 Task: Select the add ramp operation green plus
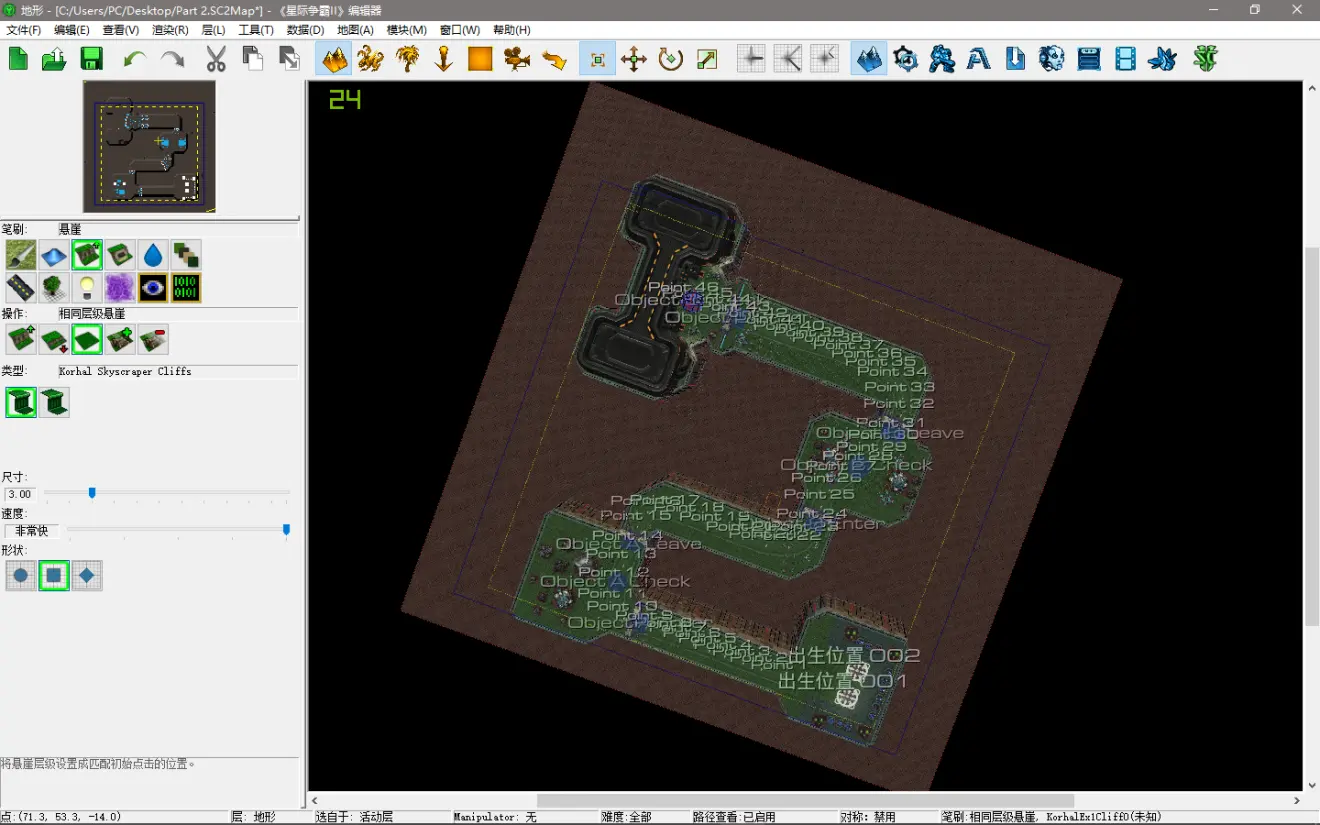[x=120, y=340]
